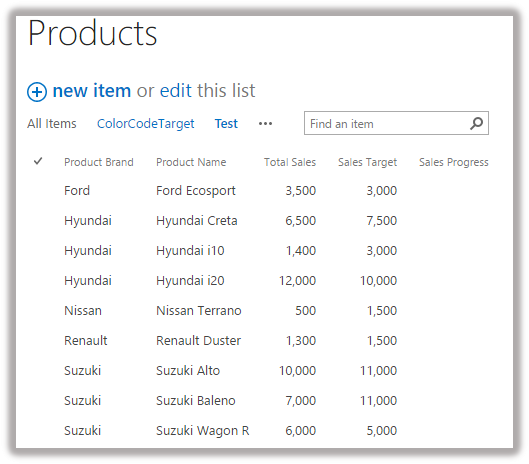
Task: Sort by Product Brand column header
Action: pyautogui.click(x=99, y=162)
